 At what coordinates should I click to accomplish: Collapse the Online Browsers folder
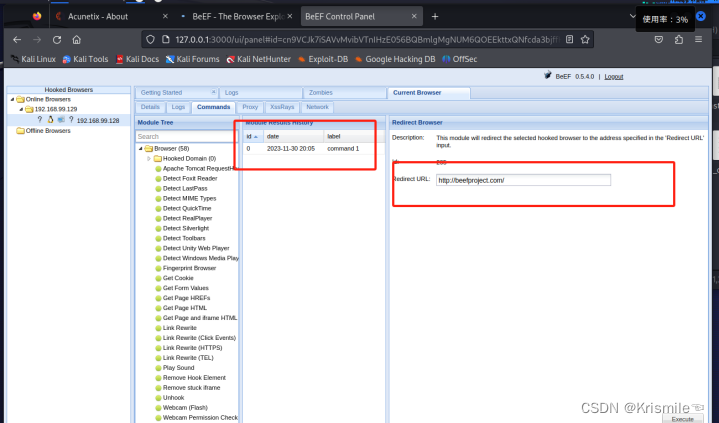[12, 99]
